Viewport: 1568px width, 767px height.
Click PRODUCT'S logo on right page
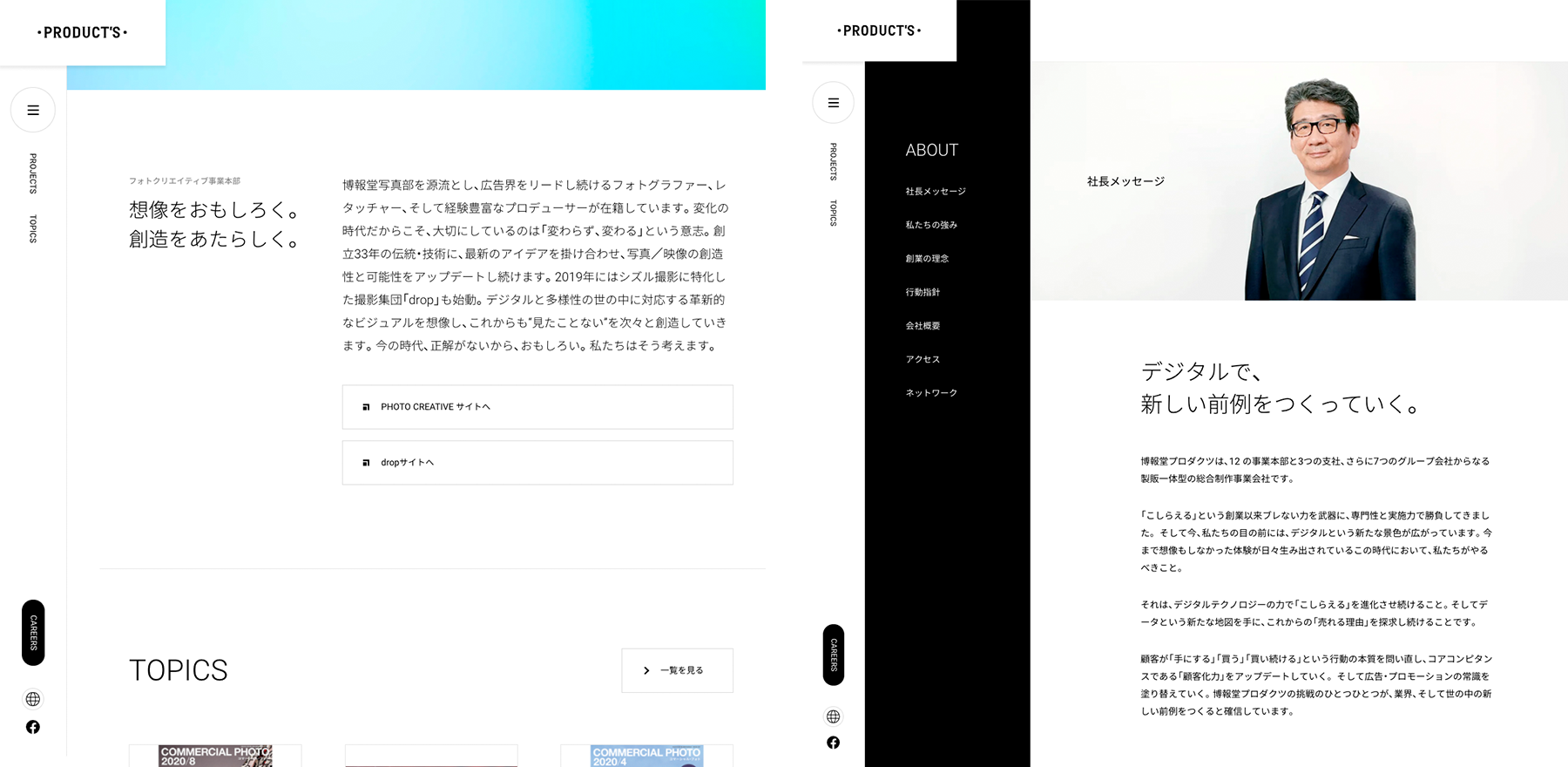tap(879, 31)
